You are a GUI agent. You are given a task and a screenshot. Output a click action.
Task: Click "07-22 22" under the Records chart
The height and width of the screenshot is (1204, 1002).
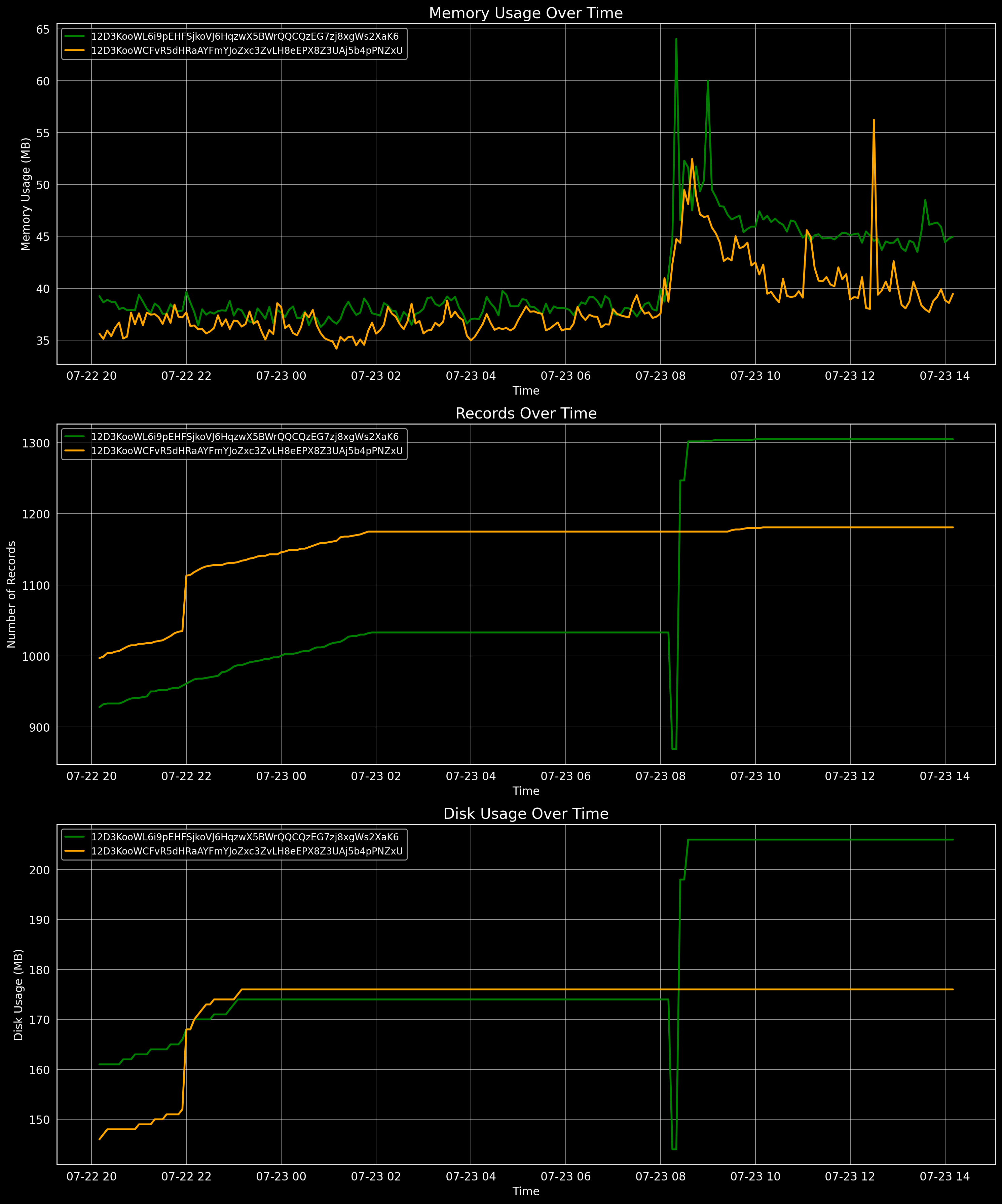(186, 776)
